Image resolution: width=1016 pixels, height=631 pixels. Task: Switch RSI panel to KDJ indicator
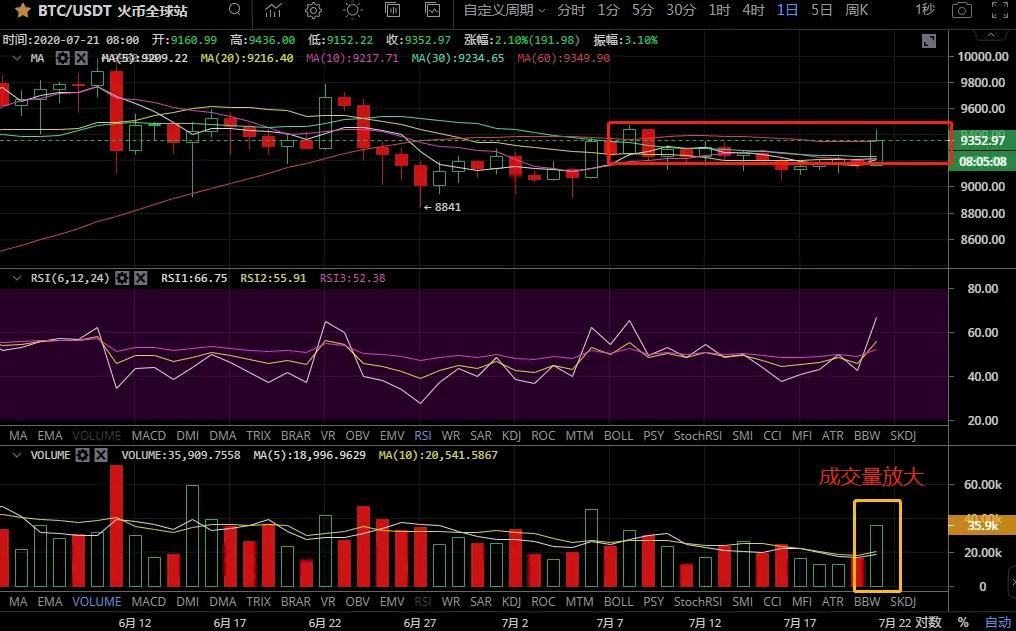click(x=511, y=435)
